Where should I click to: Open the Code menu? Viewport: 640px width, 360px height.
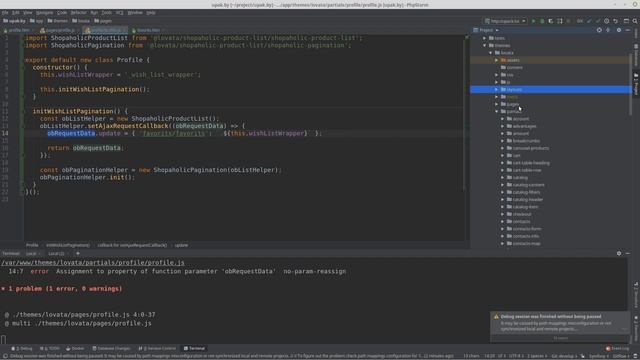point(62,13)
